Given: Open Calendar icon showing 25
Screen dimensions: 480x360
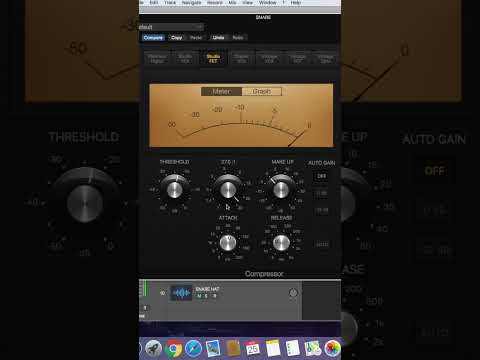Looking at the screenshot, I should pos(253,349).
